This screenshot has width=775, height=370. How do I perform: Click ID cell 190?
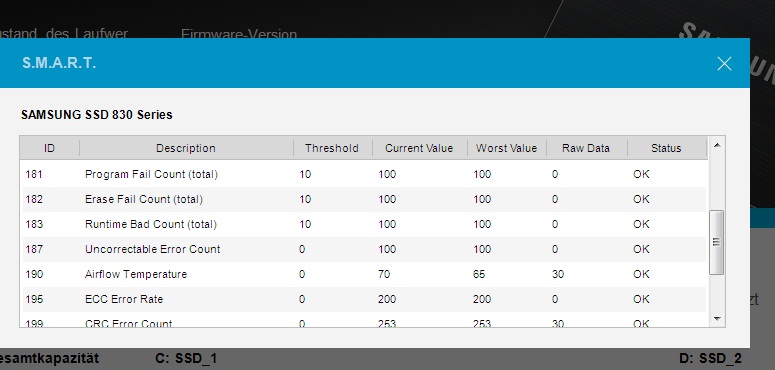tap(34, 274)
